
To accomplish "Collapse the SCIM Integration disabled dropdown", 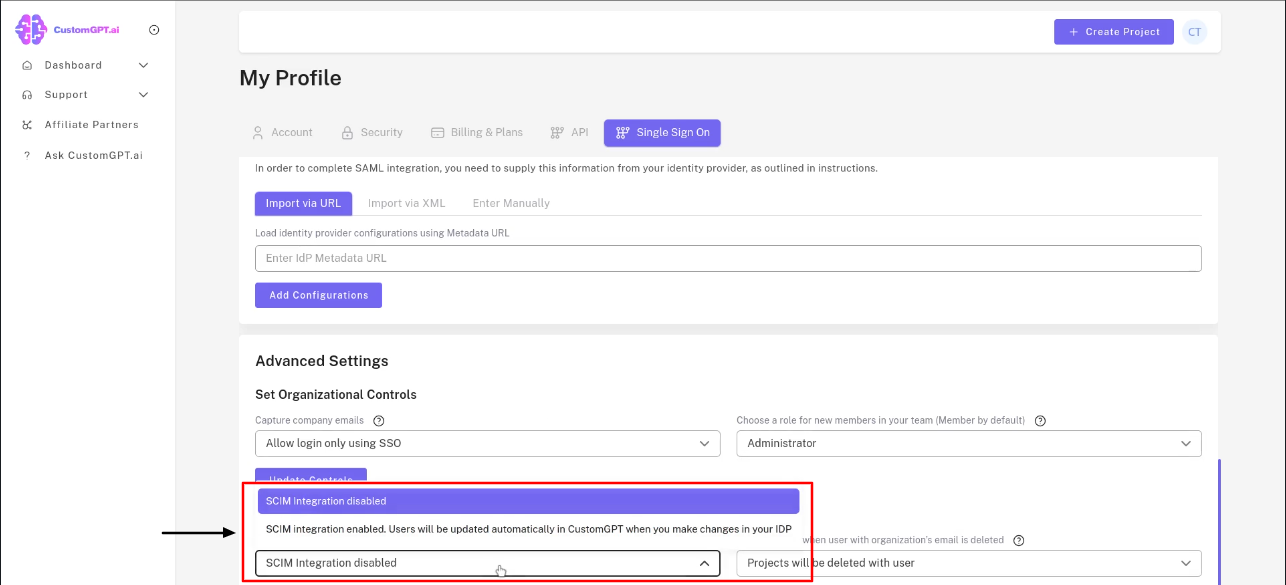I will tap(703, 563).
